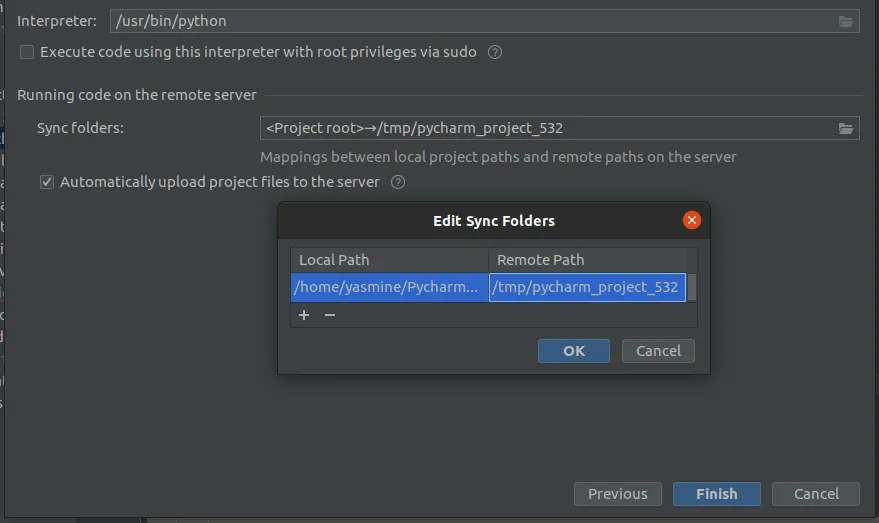The height and width of the screenshot is (523, 879).
Task: Show help for sudo root privileges option
Action: (x=494, y=52)
